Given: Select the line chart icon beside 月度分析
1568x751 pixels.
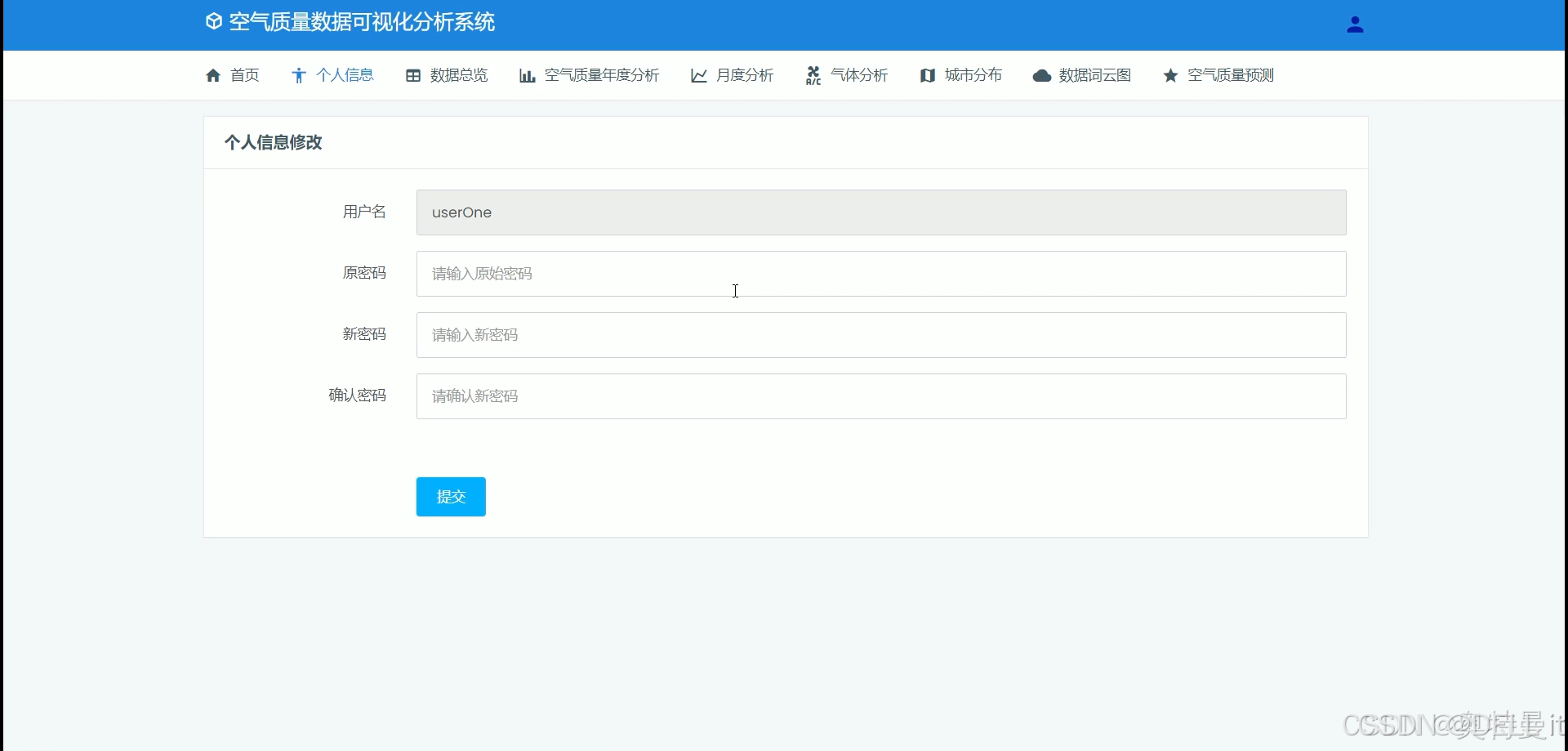Looking at the screenshot, I should [700, 75].
